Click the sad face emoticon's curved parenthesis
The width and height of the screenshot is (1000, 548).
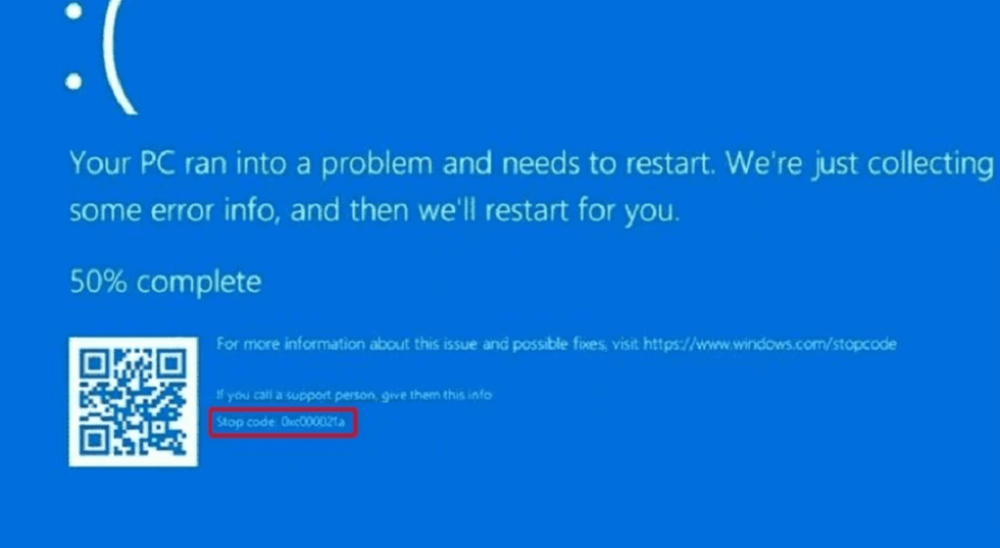click(120, 56)
